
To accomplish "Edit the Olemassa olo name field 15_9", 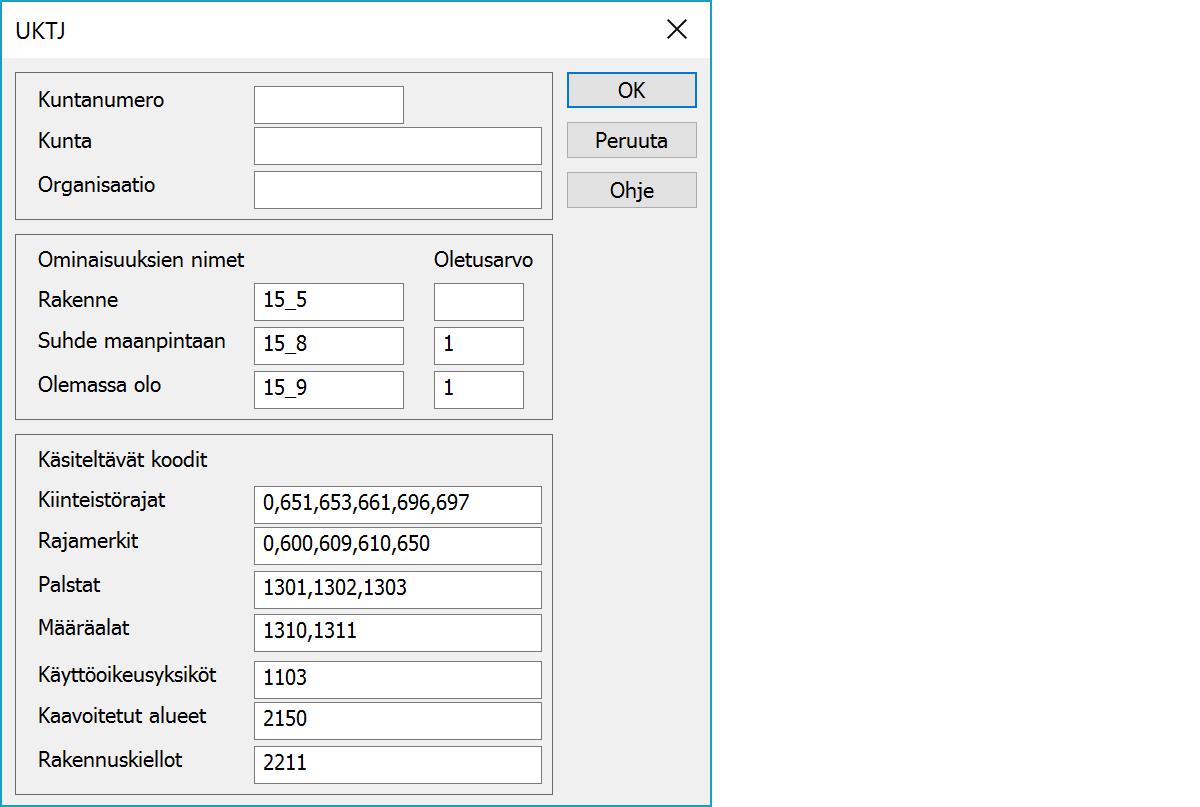I will [328, 390].
